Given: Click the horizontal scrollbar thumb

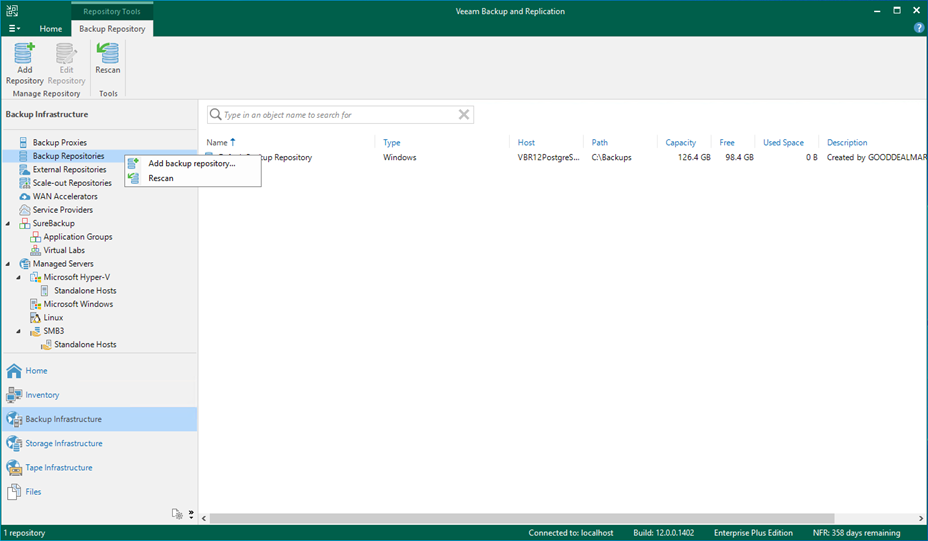Looking at the screenshot, I should (522, 519).
